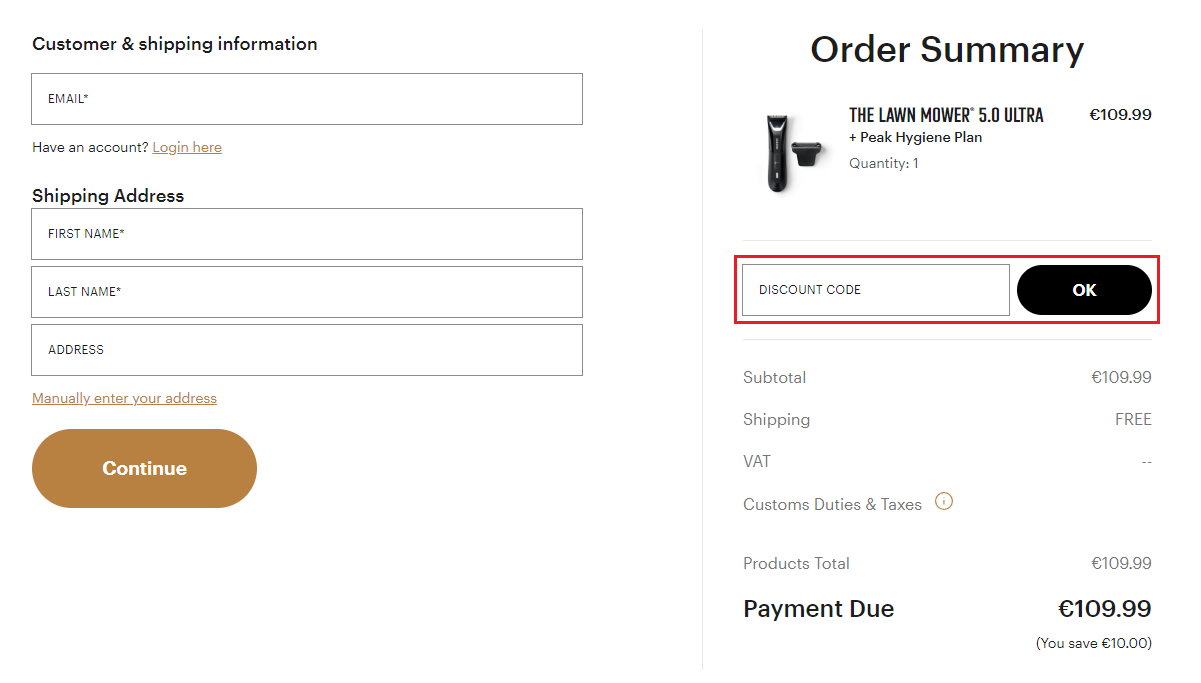Click the Address input field

click(307, 350)
